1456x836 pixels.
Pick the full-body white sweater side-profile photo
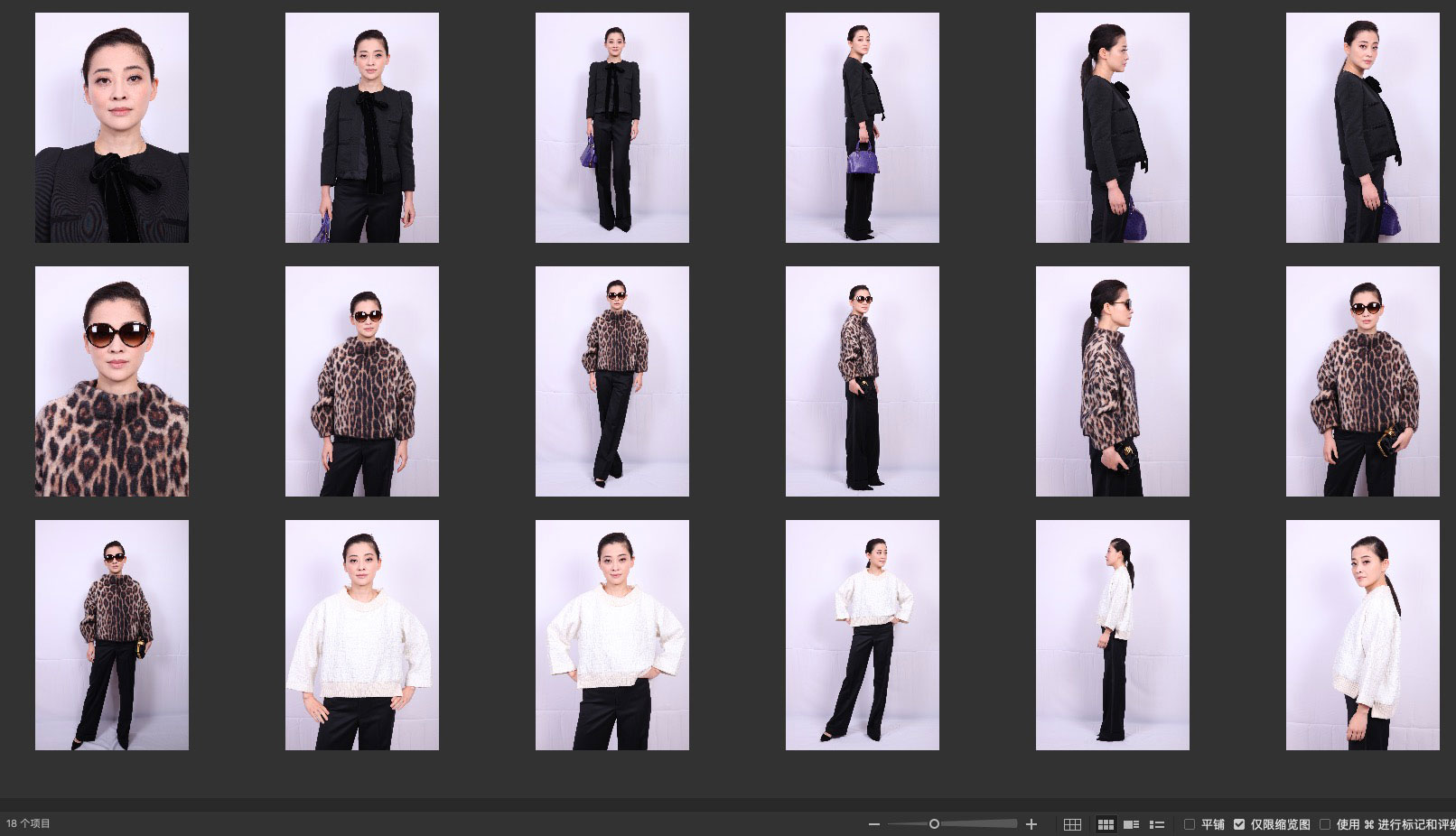point(1113,635)
